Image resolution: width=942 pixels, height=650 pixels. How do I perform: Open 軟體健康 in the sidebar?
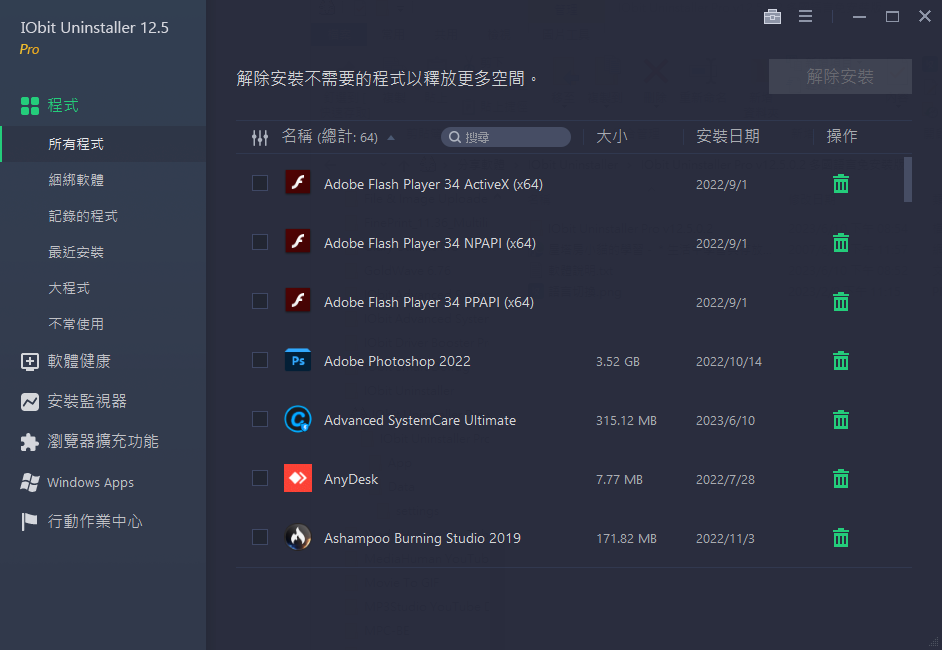79,361
